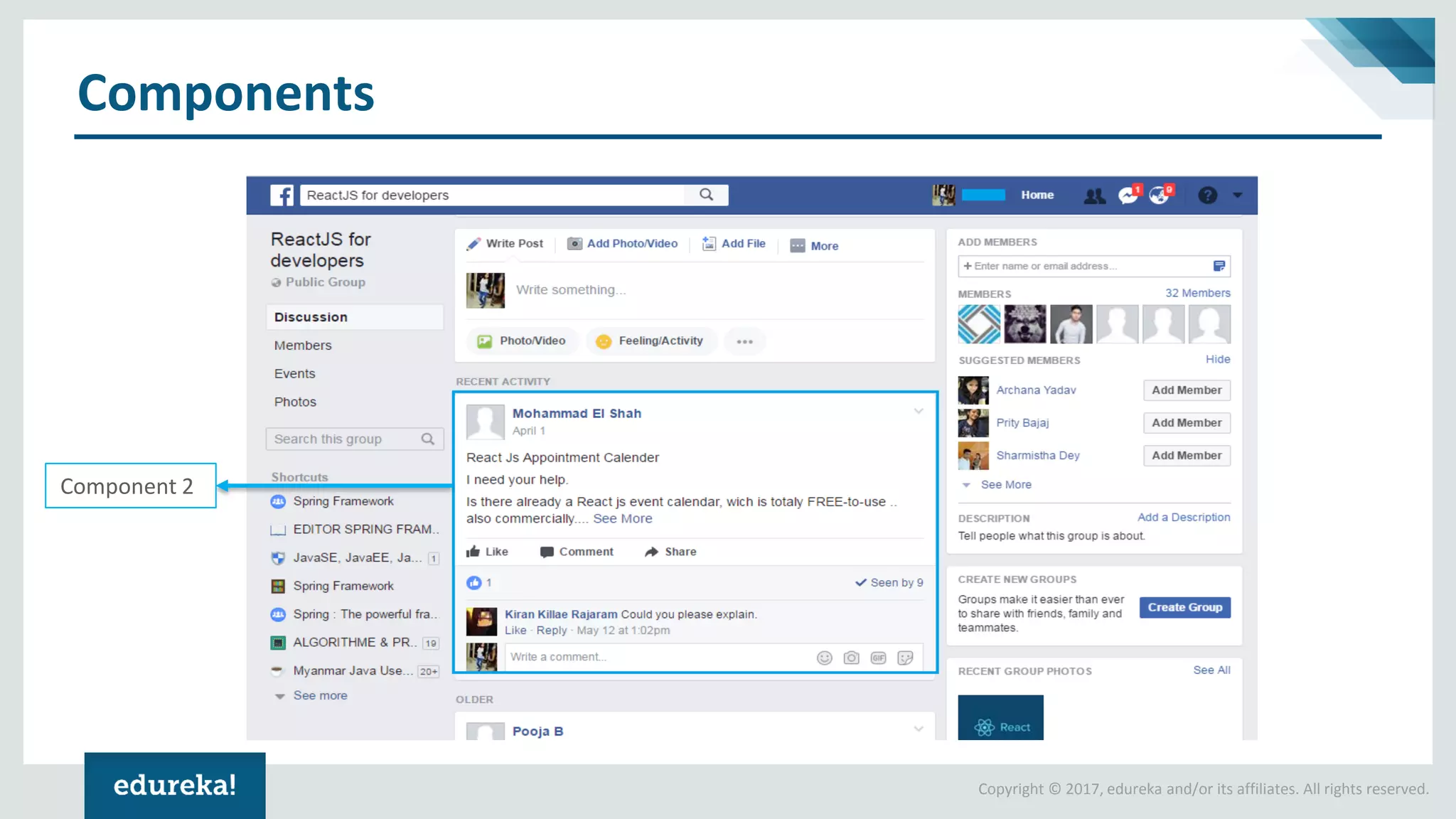Viewport: 1456px width, 819px height.
Task: Click the top search field
Action: [492, 195]
